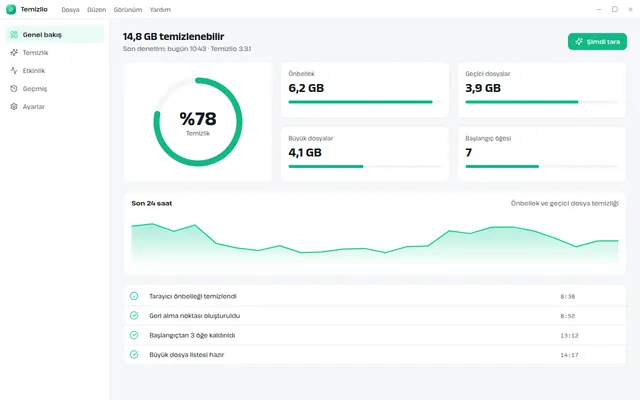Open the Geçmiş section
The height and width of the screenshot is (400, 640).
pos(55,89)
